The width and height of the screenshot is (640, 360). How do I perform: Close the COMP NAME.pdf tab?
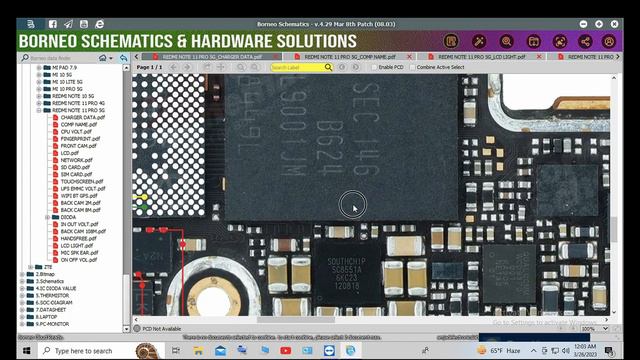click(x=409, y=57)
